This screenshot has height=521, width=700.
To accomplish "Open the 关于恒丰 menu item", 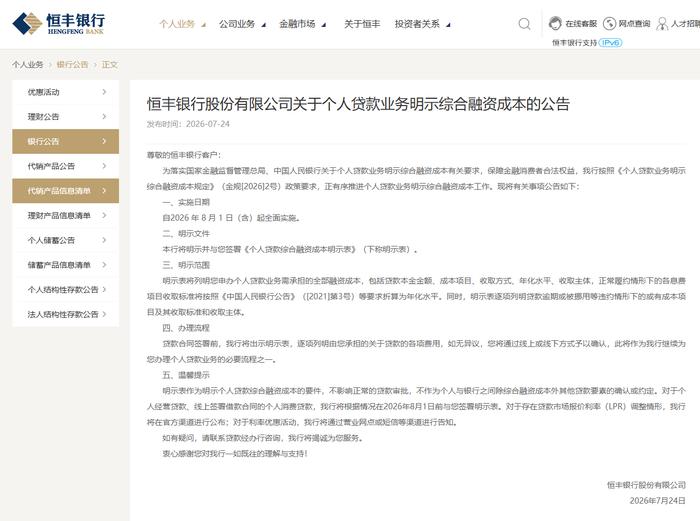I will [362, 24].
